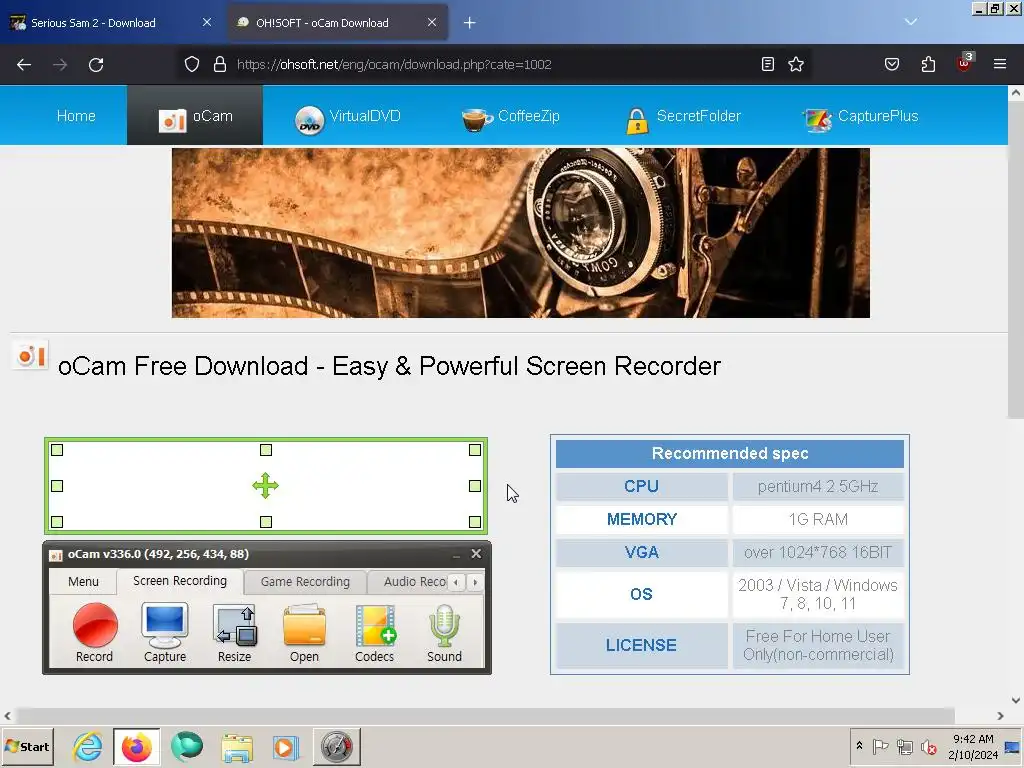Close the OH!SOFT oCam Download tab

click(432, 22)
